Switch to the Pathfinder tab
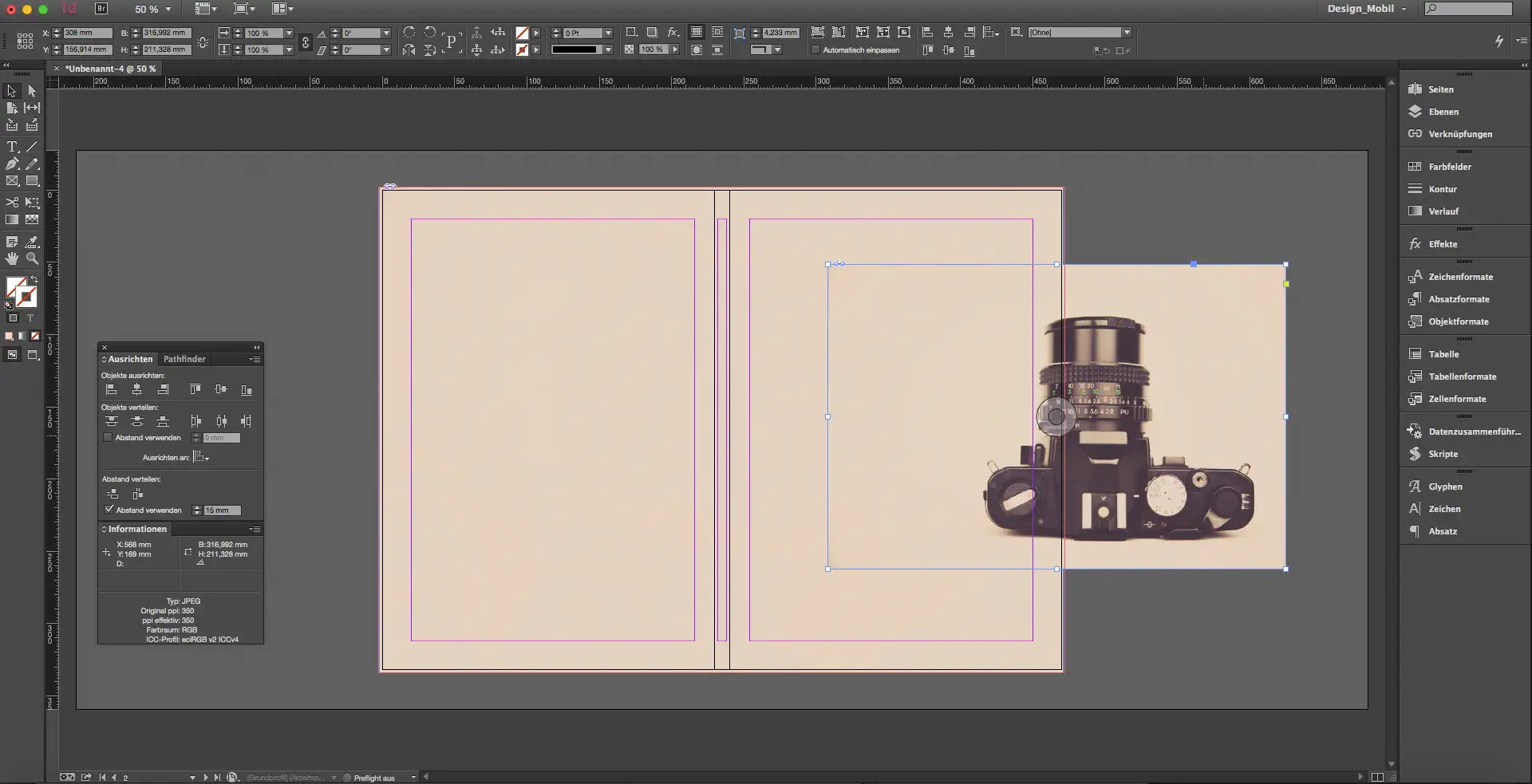The height and width of the screenshot is (784, 1532). [x=184, y=359]
